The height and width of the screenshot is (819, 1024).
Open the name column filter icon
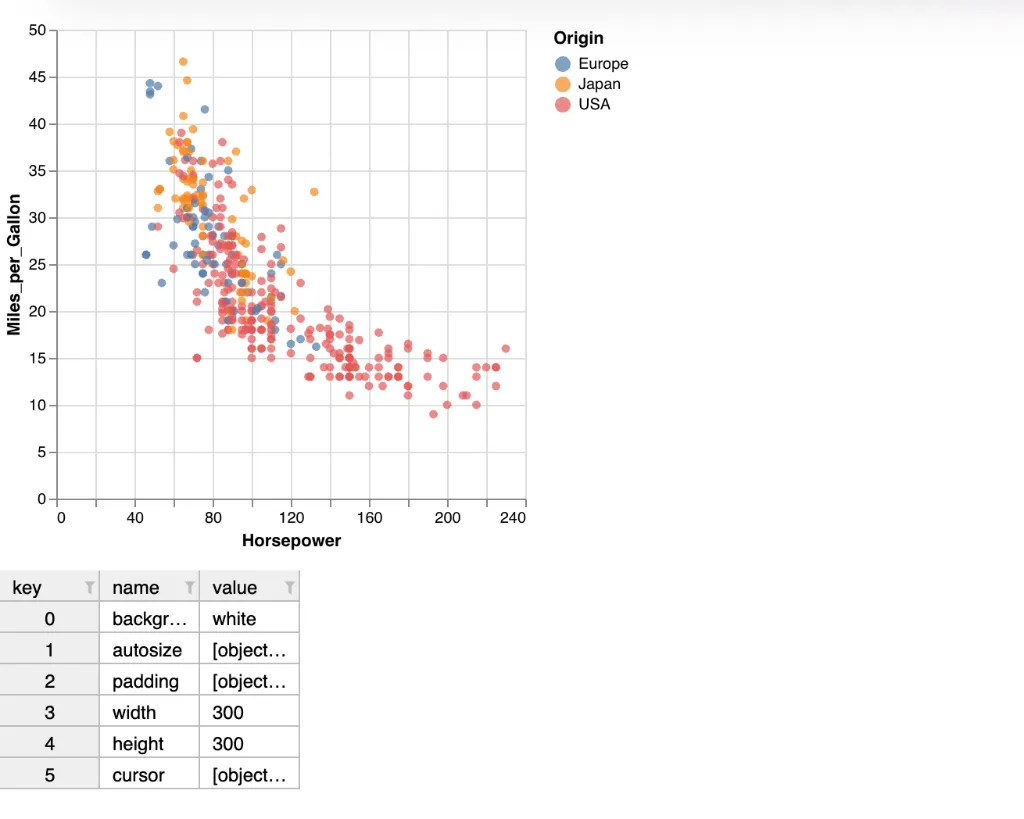[x=189, y=587]
